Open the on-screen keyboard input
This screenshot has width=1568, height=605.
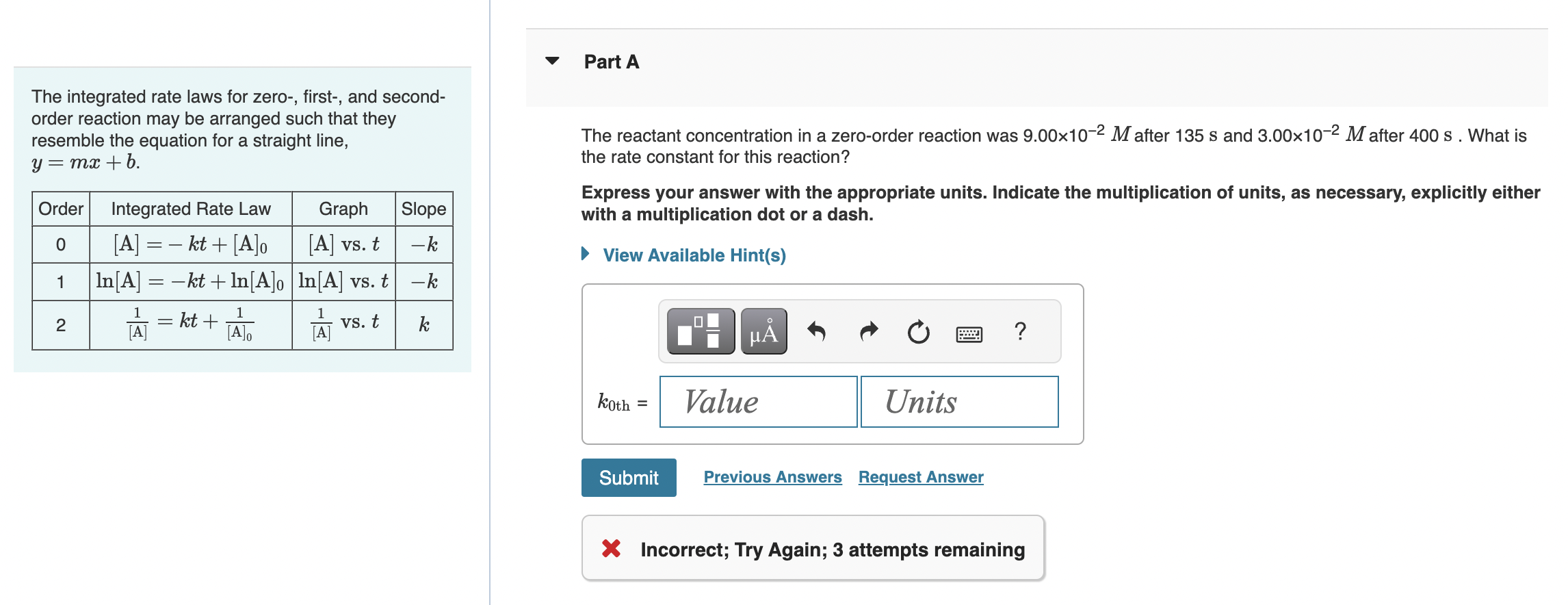(969, 333)
